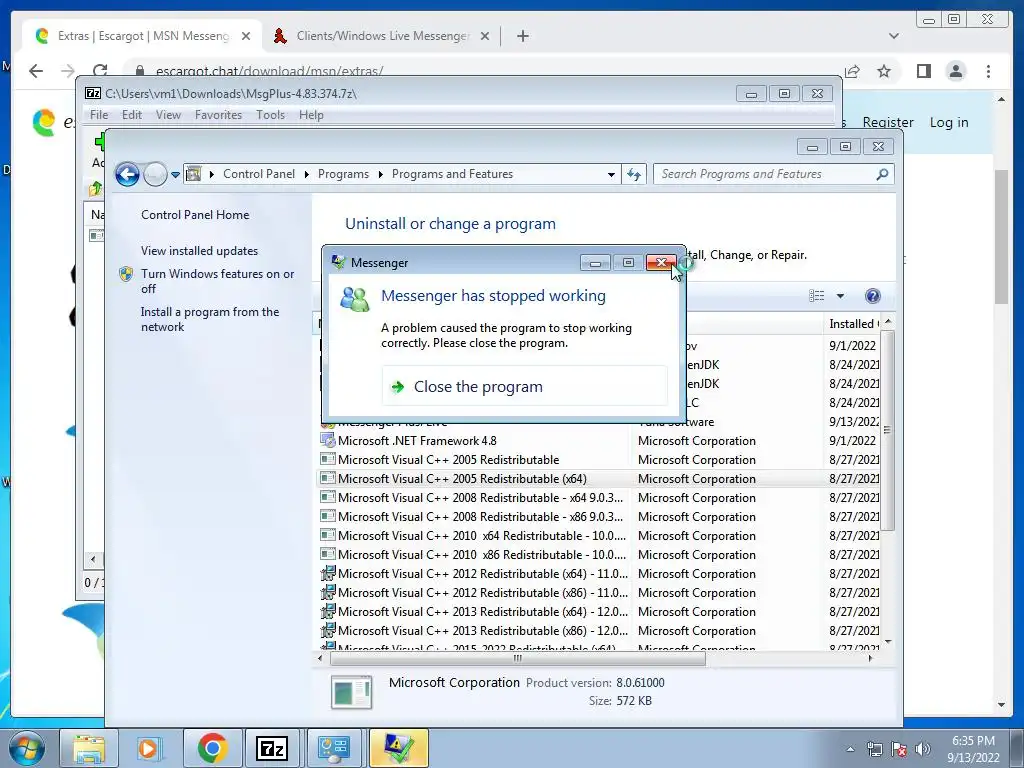Click Close the program in Messenger dialog
This screenshot has height=768, width=1024.
[x=524, y=387]
